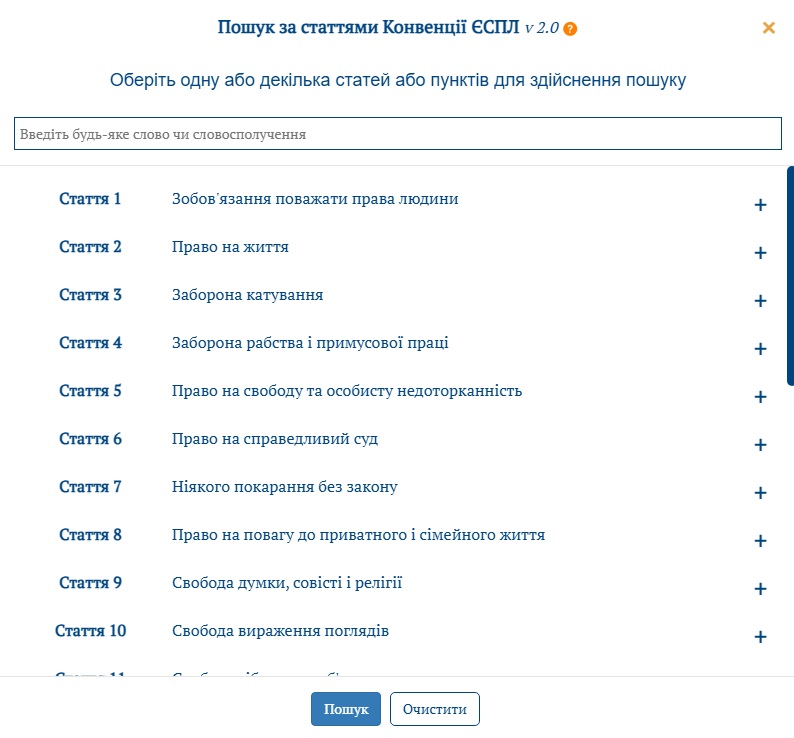The image size is (794, 738).
Task: Expand Стаття 1 with its plus icon
Action: 760,205
